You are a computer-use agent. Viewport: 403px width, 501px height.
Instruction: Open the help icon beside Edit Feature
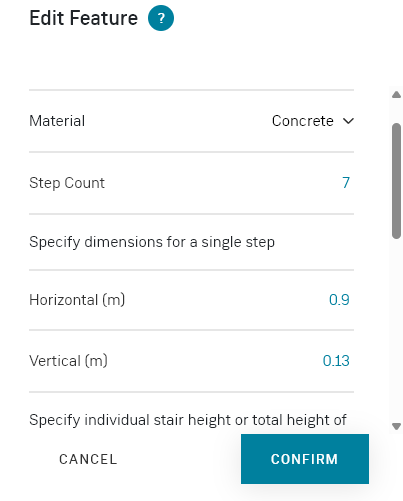[x=161, y=18]
